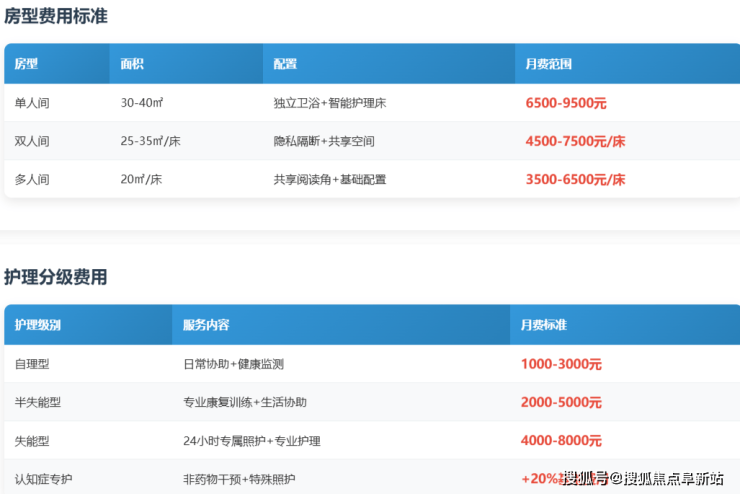740x494 pixels.
Task: Select the 配置 column header
Action: [285, 64]
